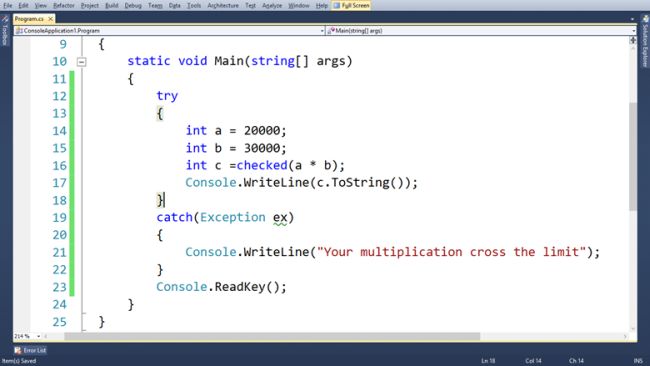Collapse the Main method outline

[82, 62]
